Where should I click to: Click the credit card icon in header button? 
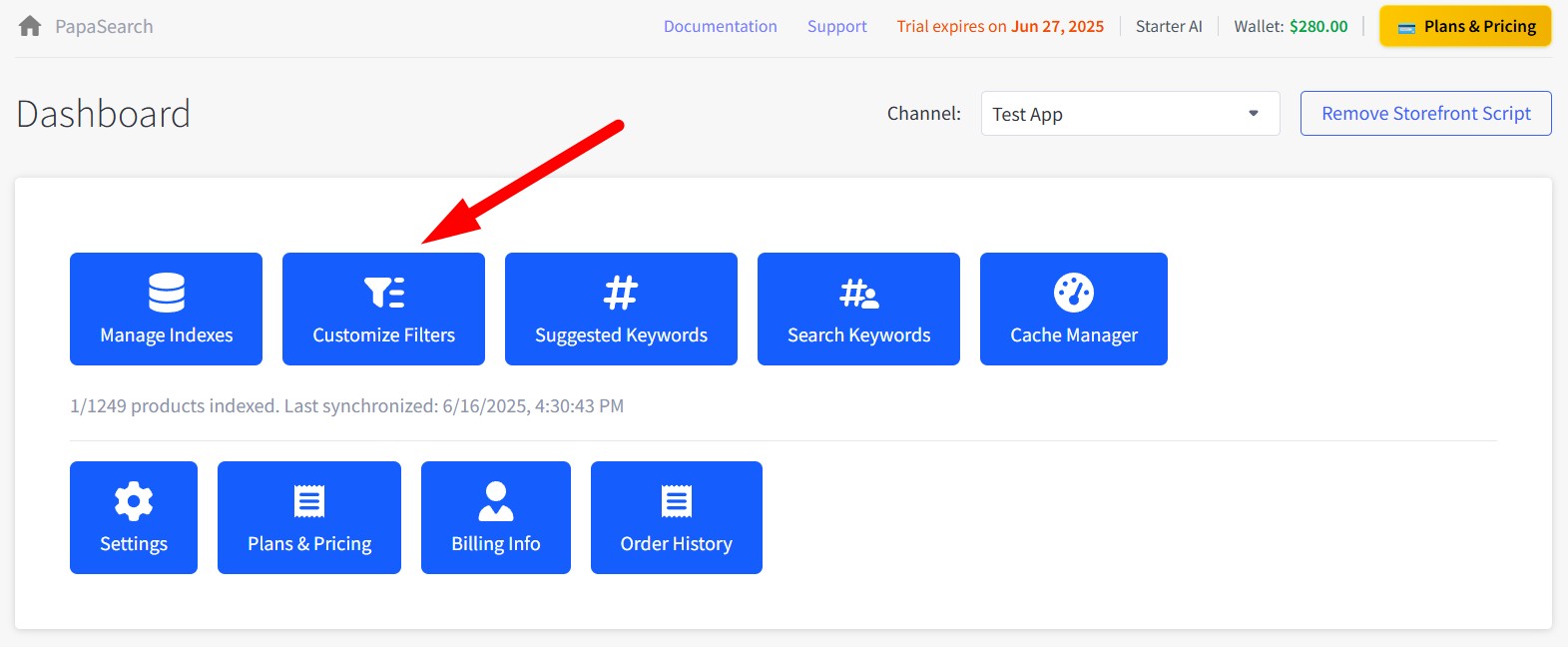tap(1406, 28)
